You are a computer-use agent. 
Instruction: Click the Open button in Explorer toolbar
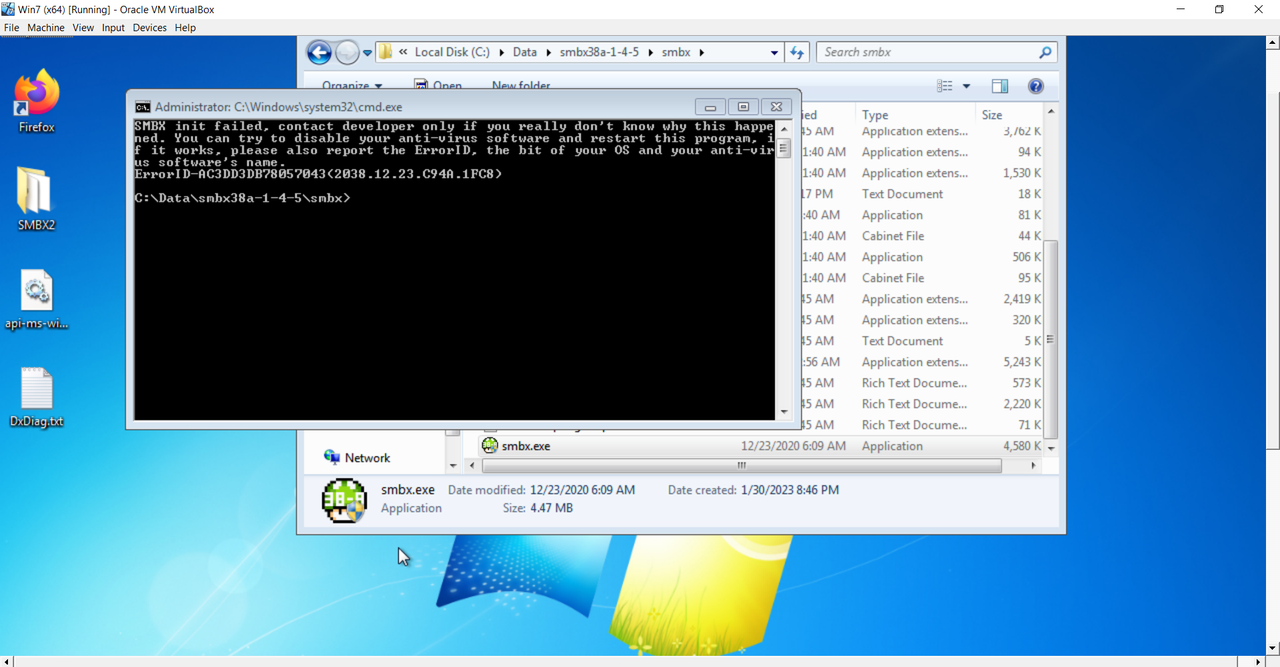(438, 86)
